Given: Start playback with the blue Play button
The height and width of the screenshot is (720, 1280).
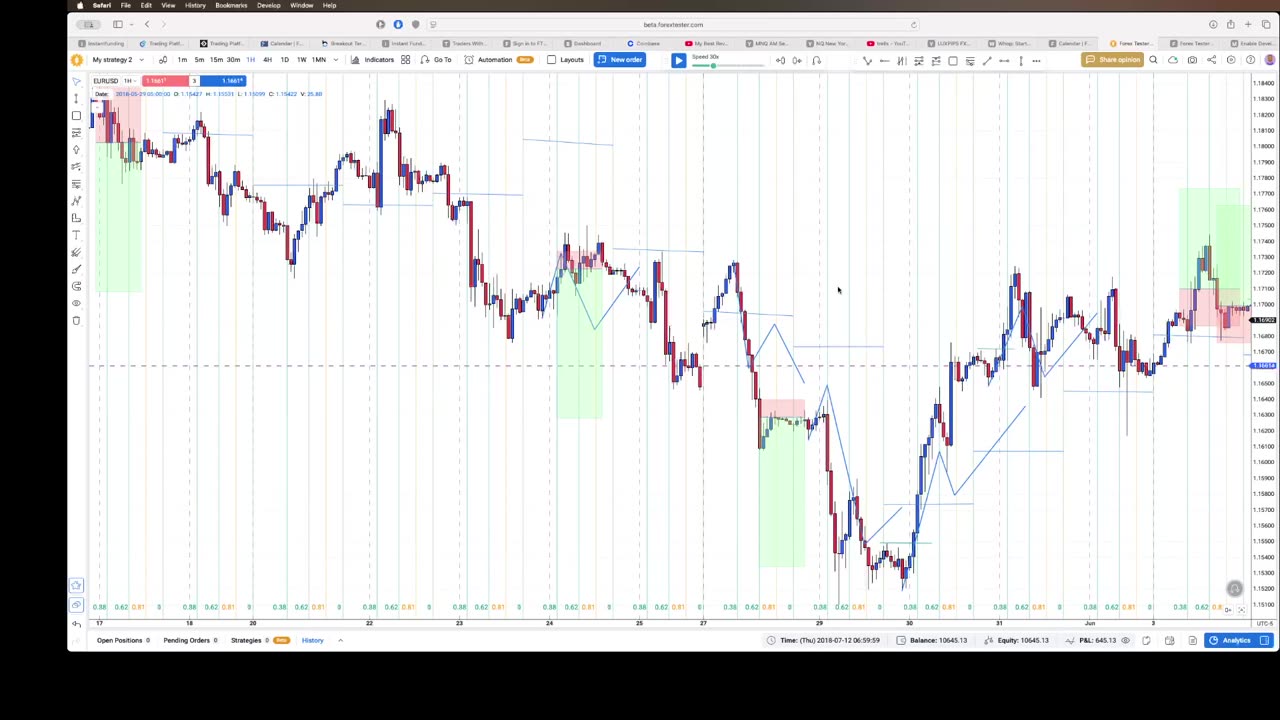Looking at the screenshot, I should point(678,60).
